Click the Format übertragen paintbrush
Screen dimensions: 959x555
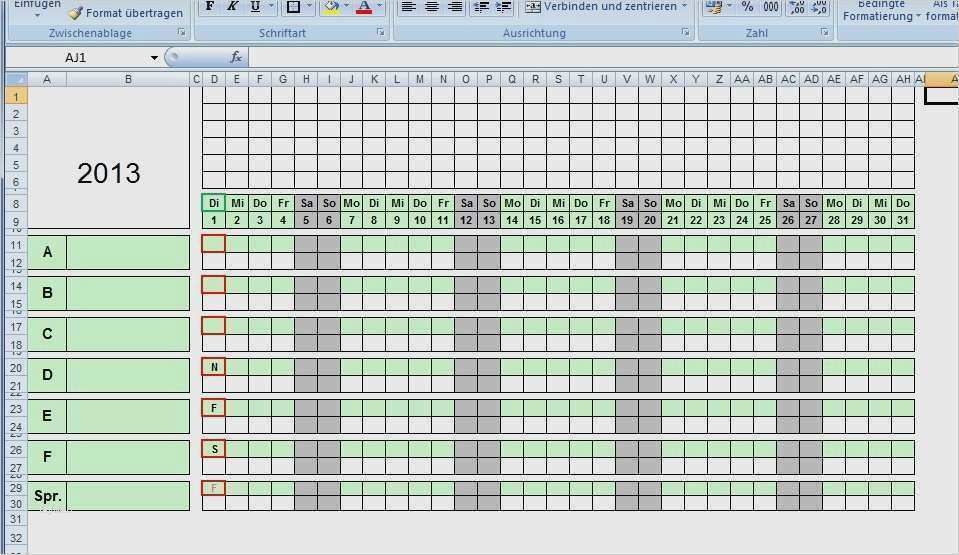(126, 13)
